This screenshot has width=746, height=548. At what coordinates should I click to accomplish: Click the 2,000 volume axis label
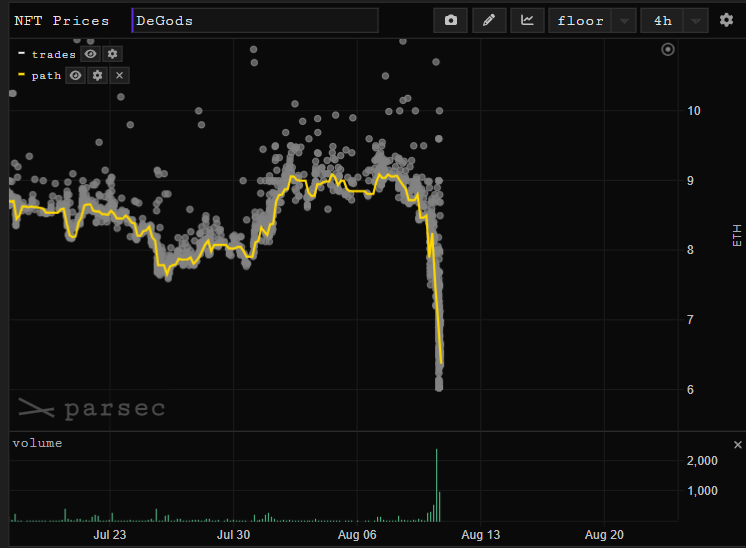702,460
